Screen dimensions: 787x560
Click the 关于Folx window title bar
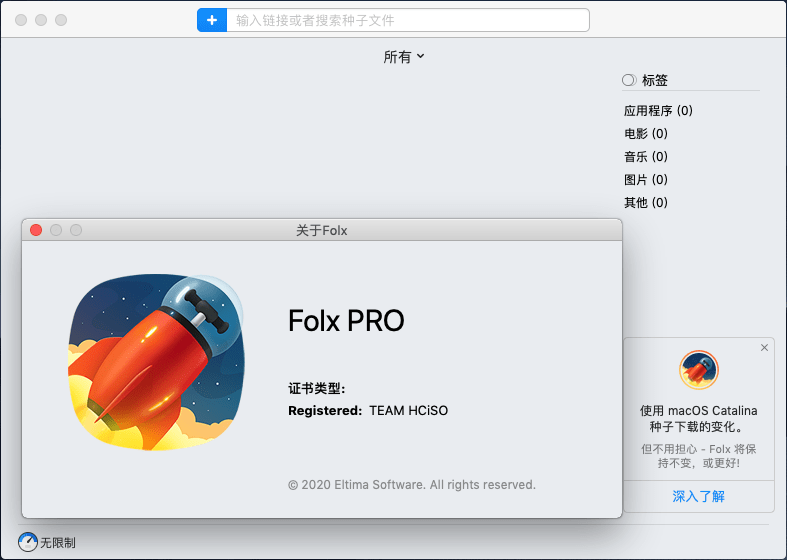coord(322,230)
